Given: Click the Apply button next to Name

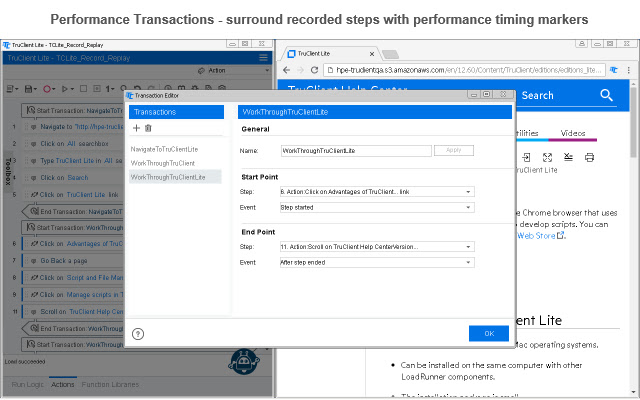Looking at the screenshot, I should 453,150.
